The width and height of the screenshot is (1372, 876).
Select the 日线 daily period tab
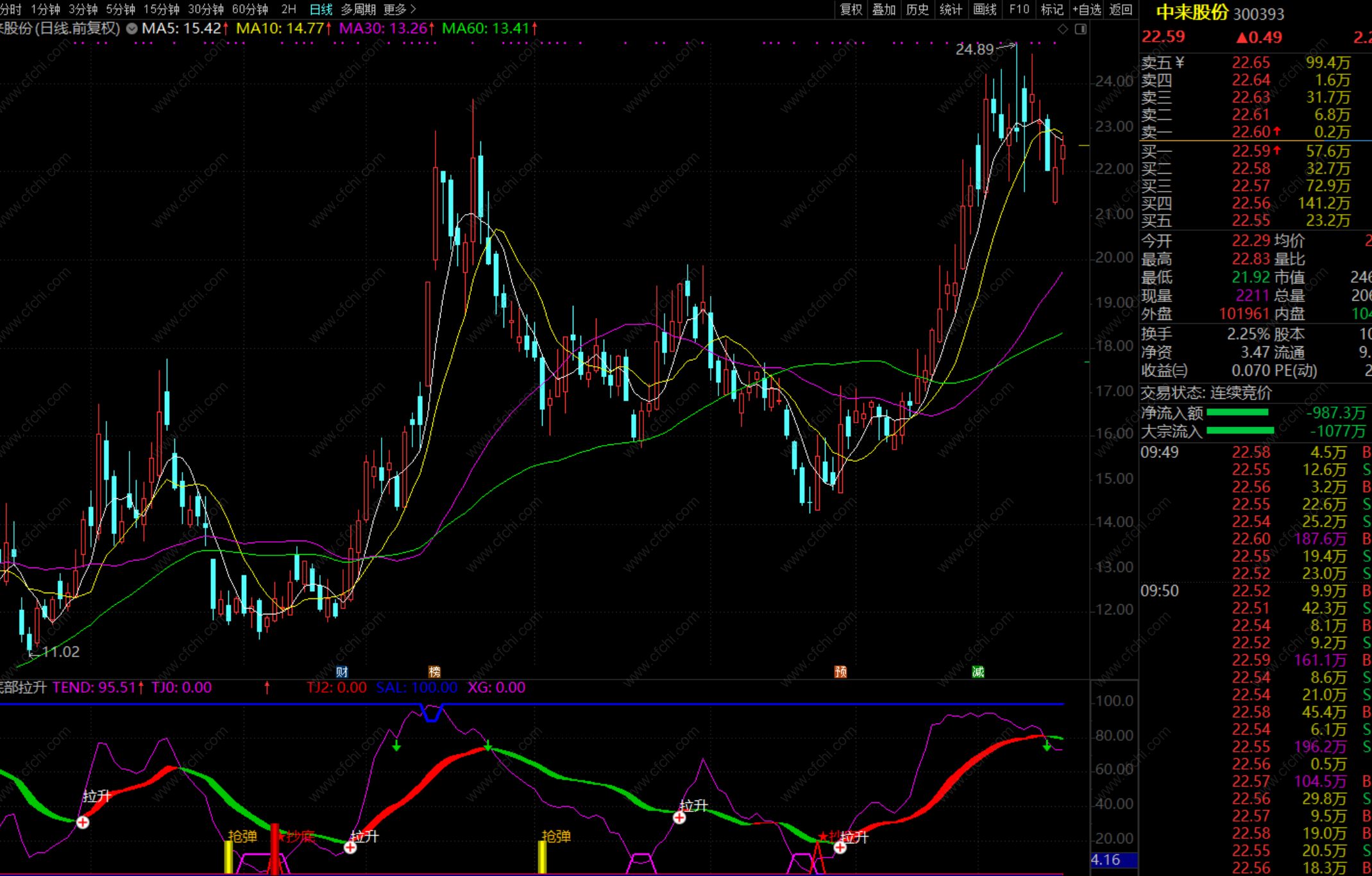point(320,10)
